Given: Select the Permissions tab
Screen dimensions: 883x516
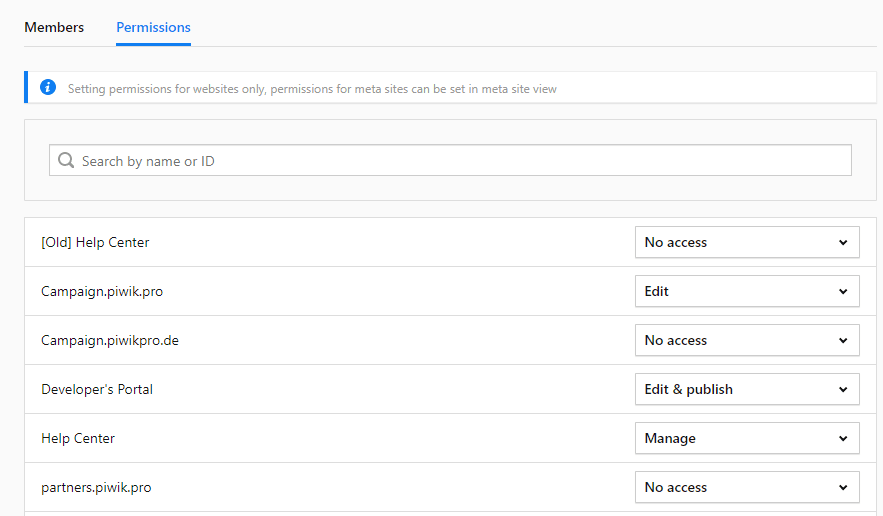Looking at the screenshot, I should pyautogui.click(x=153, y=27).
